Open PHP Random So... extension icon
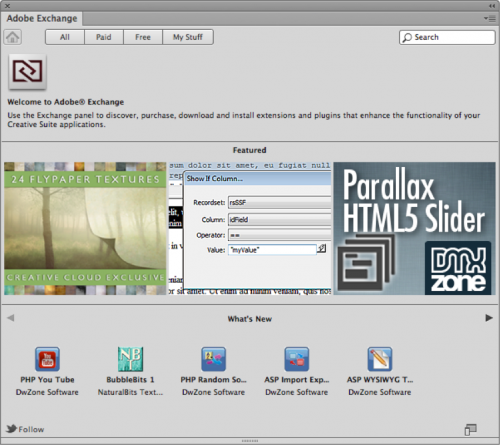 [x=214, y=359]
